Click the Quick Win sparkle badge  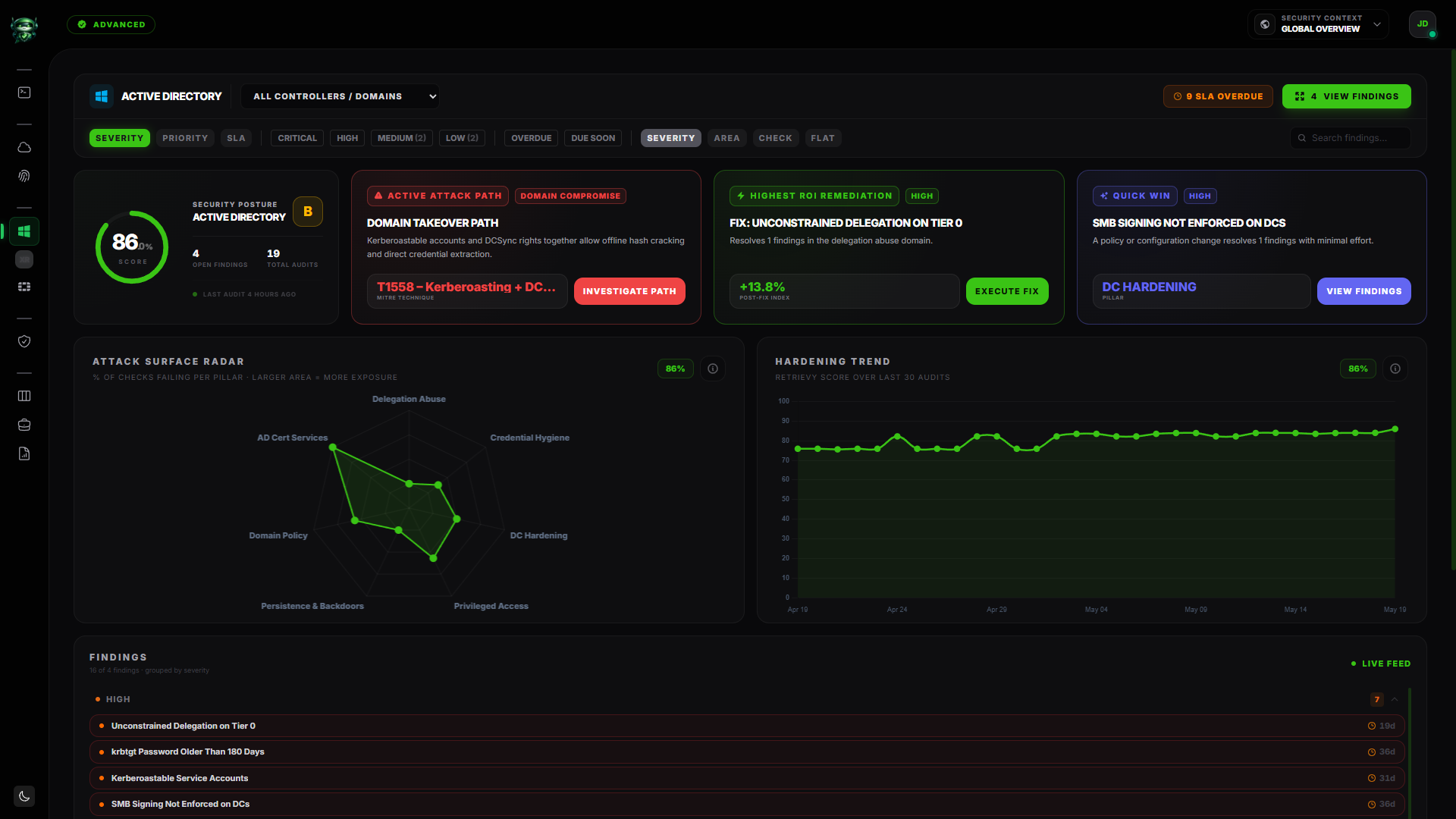tap(1134, 196)
